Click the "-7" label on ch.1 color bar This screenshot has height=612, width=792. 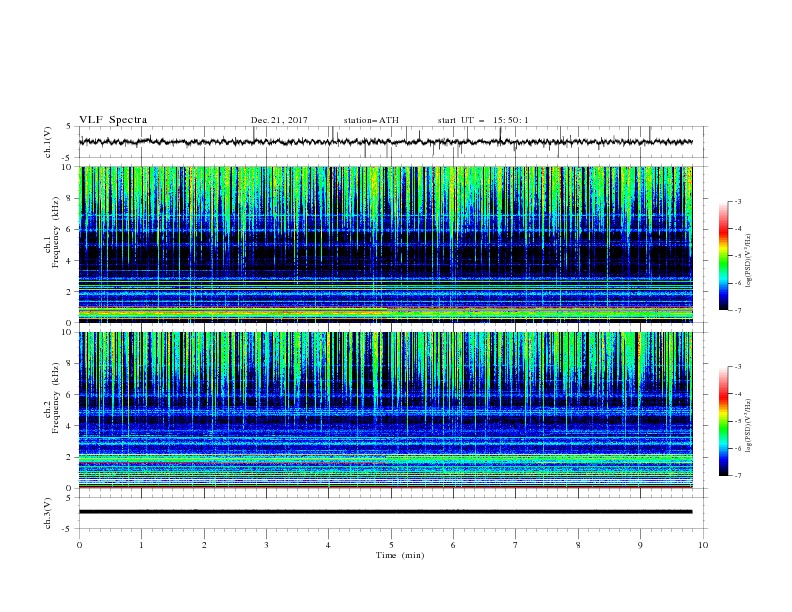pos(737,310)
